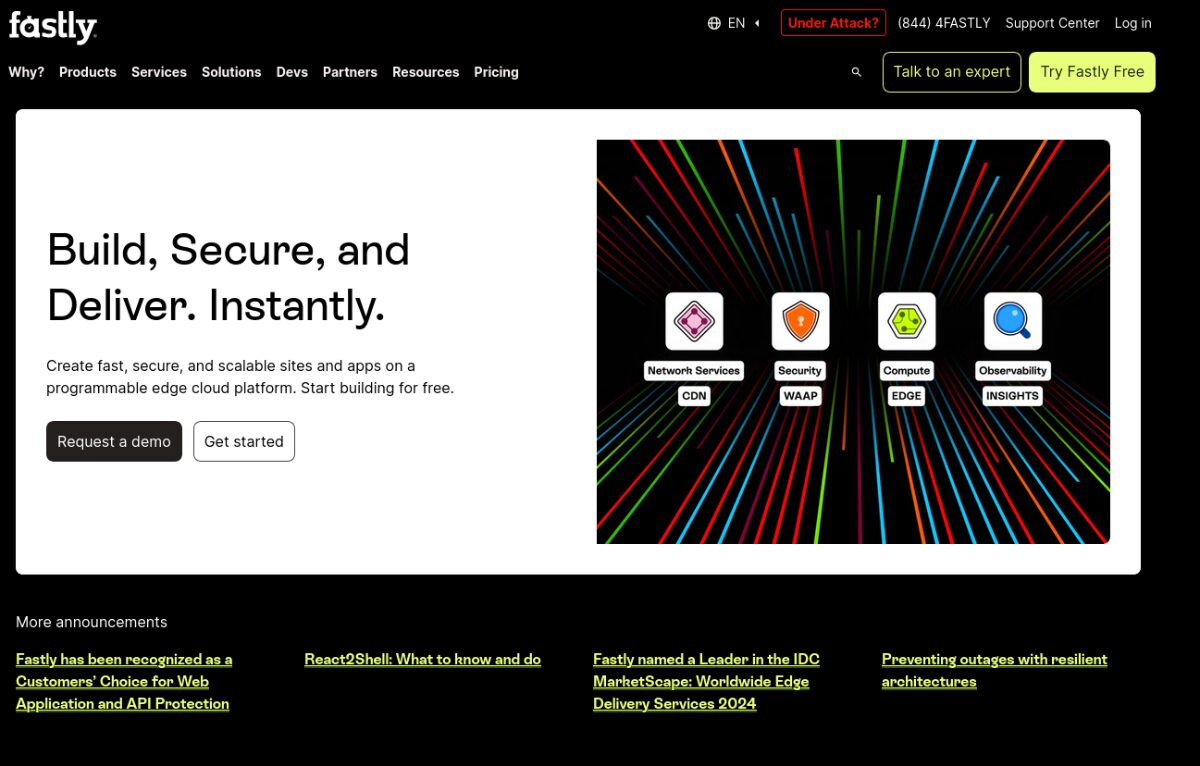Image resolution: width=1200 pixels, height=766 pixels.
Task: Open the Why? menu
Action: (x=26, y=72)
